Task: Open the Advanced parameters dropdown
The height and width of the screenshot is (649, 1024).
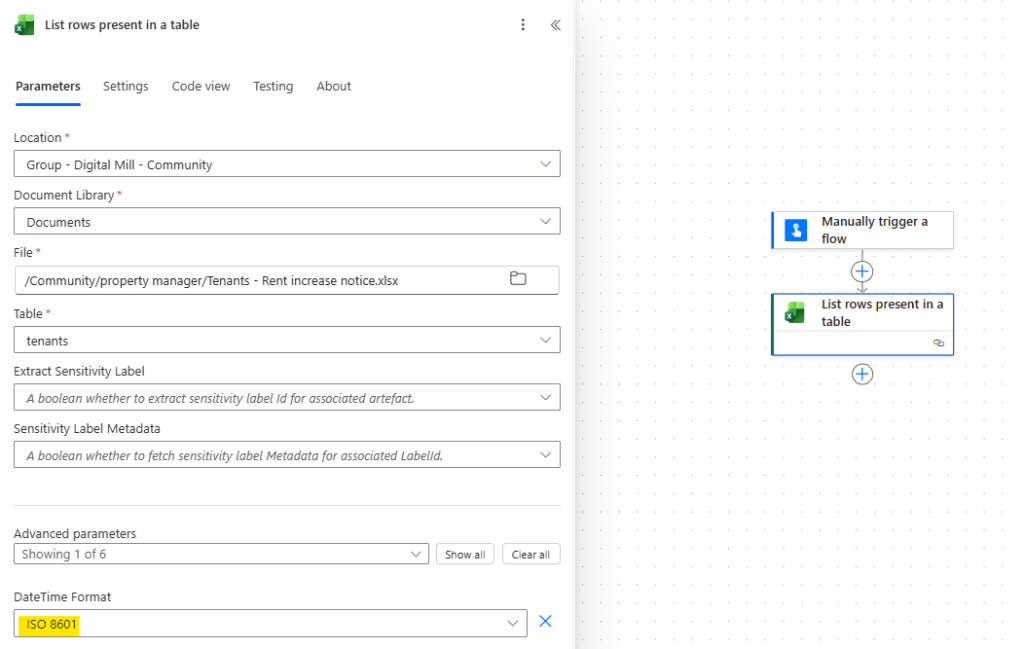Action: click(221, 554)
